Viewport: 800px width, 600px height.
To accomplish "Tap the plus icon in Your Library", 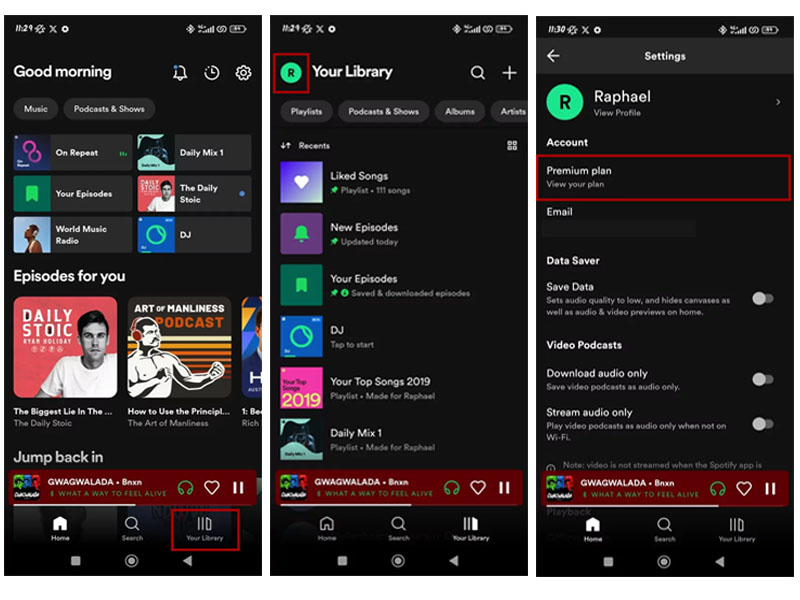I will 509,73.
